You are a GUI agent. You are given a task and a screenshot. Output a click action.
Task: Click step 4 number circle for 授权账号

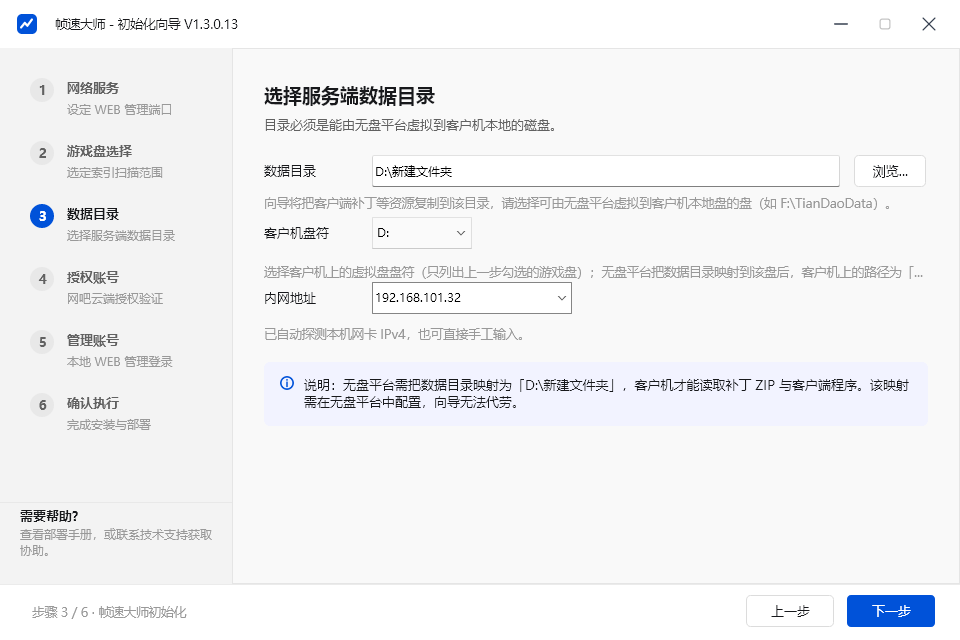pos(42,279)
